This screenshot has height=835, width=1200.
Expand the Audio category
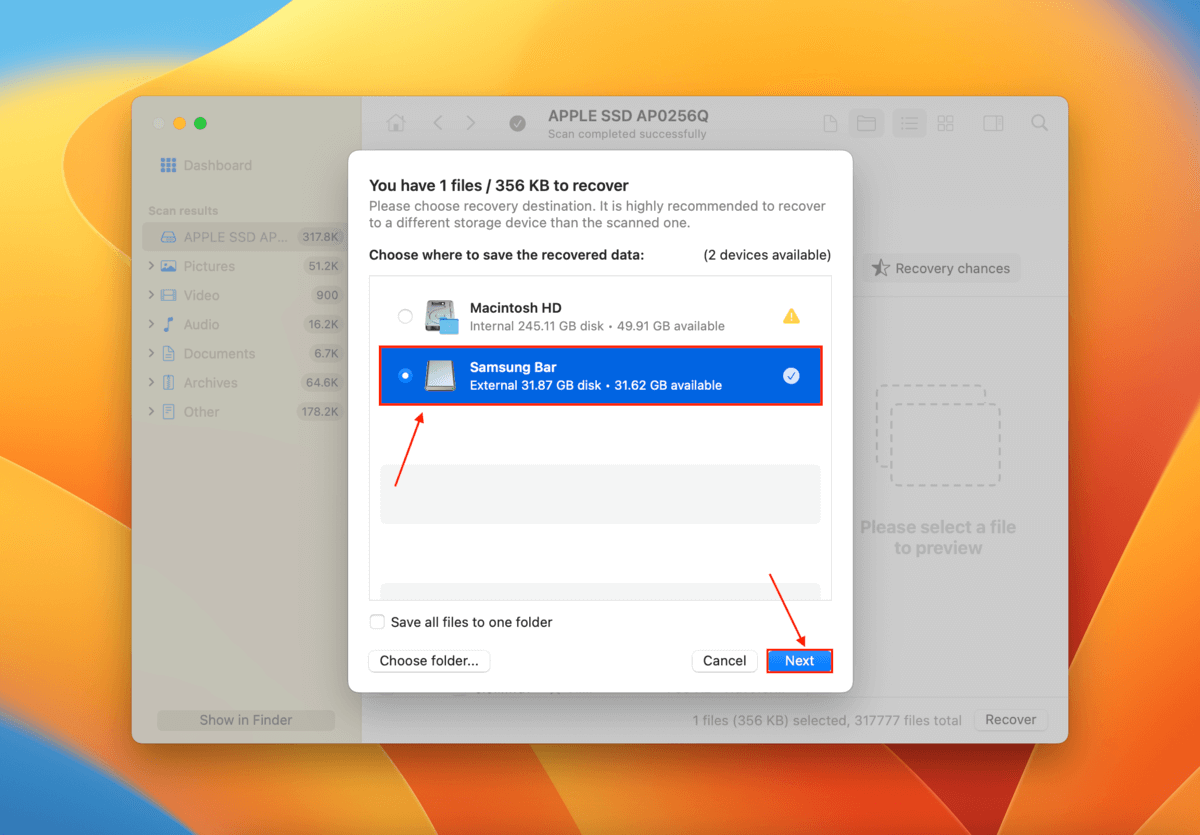pos(151,324)
